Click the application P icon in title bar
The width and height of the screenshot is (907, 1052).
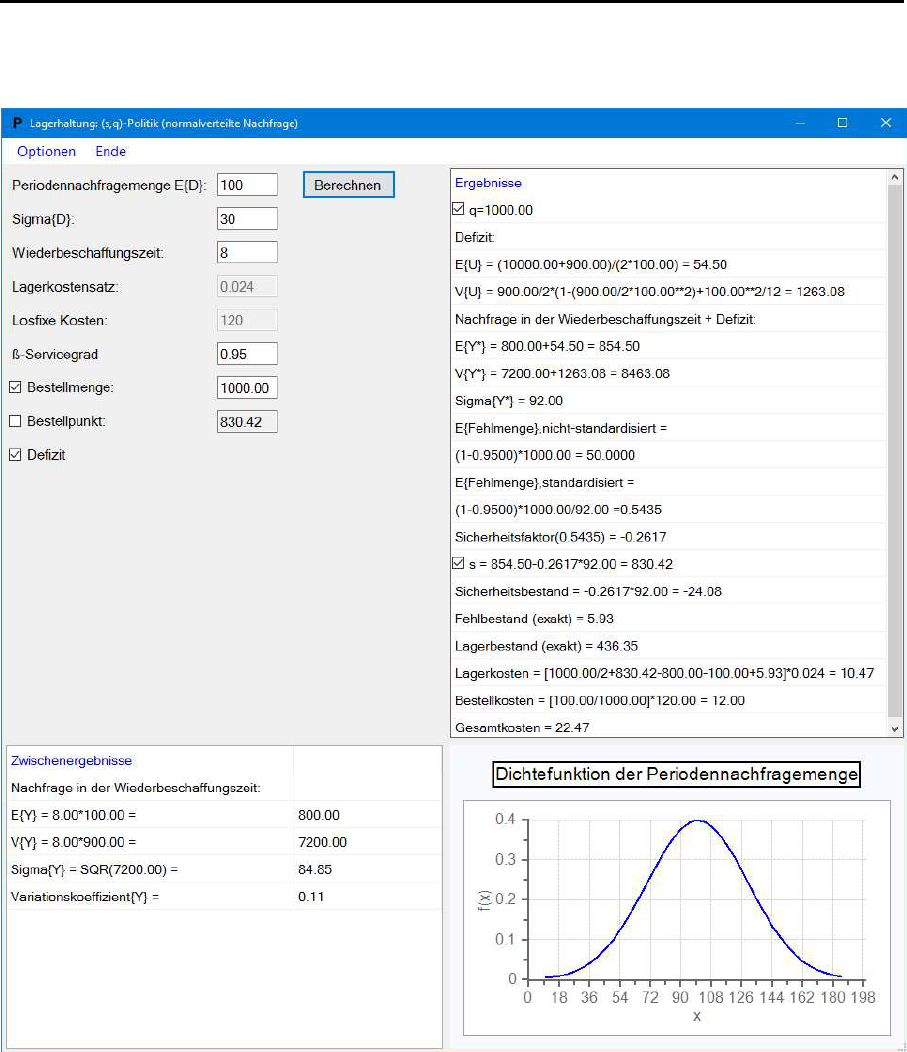pos(17,123)
